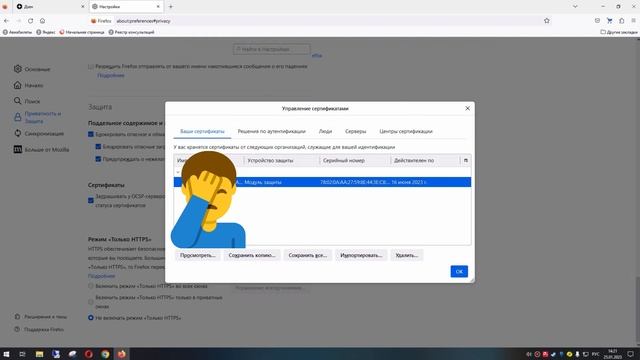640x360 pixels.
Task: Open the Firefox application hamburger menu
Action: point(633,21)
